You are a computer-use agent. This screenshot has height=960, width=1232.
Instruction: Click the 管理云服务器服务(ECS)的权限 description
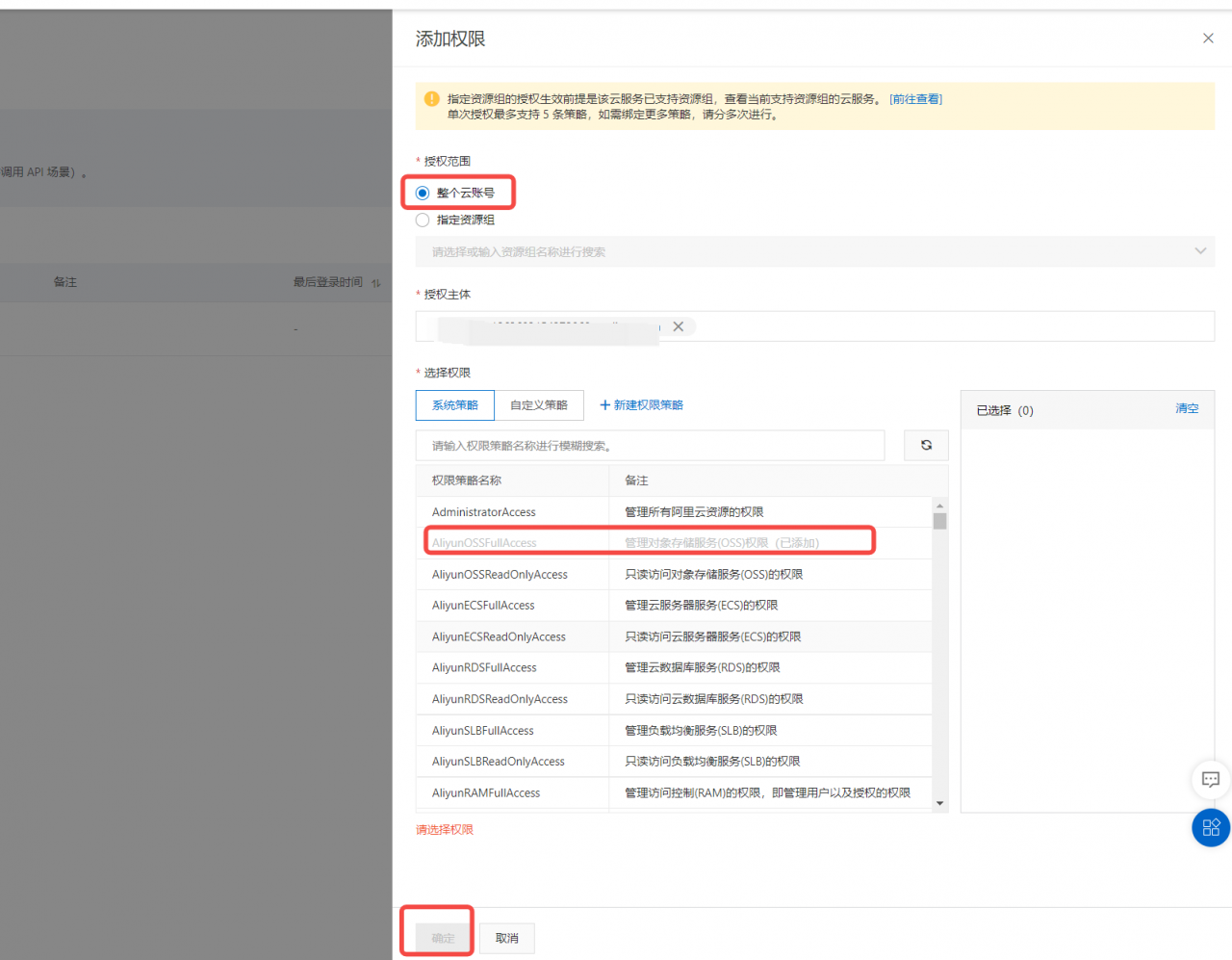[x=702, y=606]
